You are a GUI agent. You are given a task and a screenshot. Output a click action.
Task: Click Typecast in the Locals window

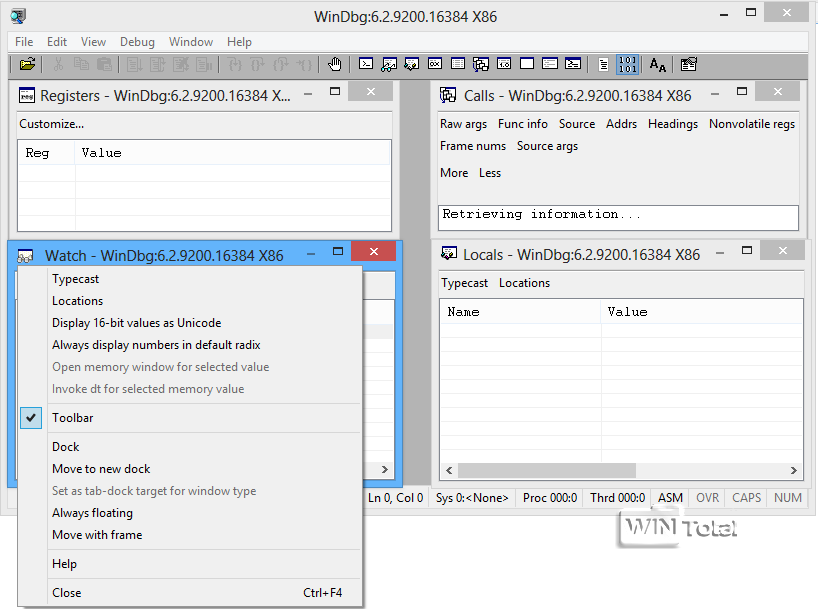coord(464,283)
